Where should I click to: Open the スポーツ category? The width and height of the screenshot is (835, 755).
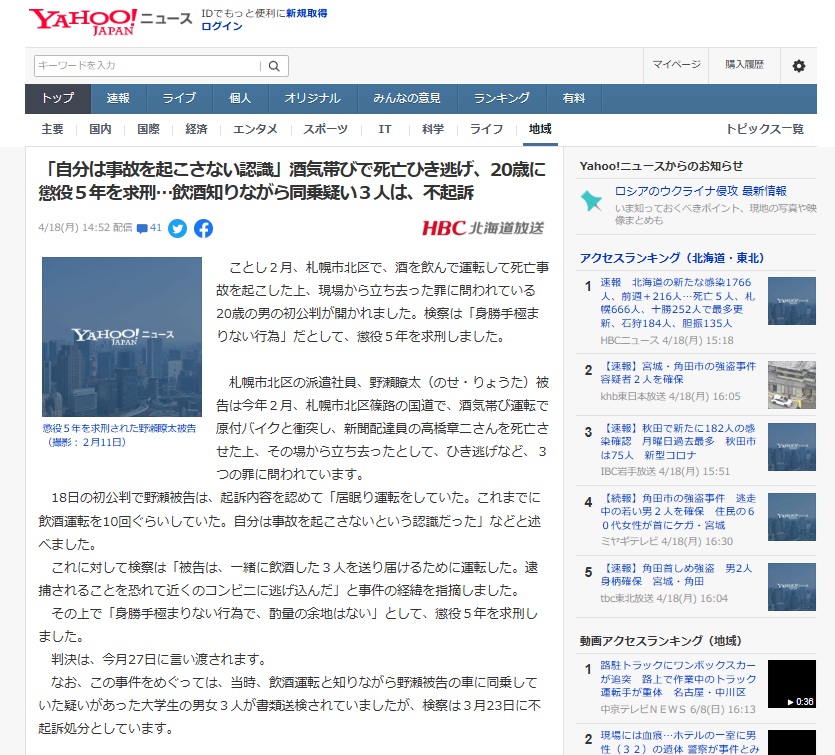click(x=325, y=129)
